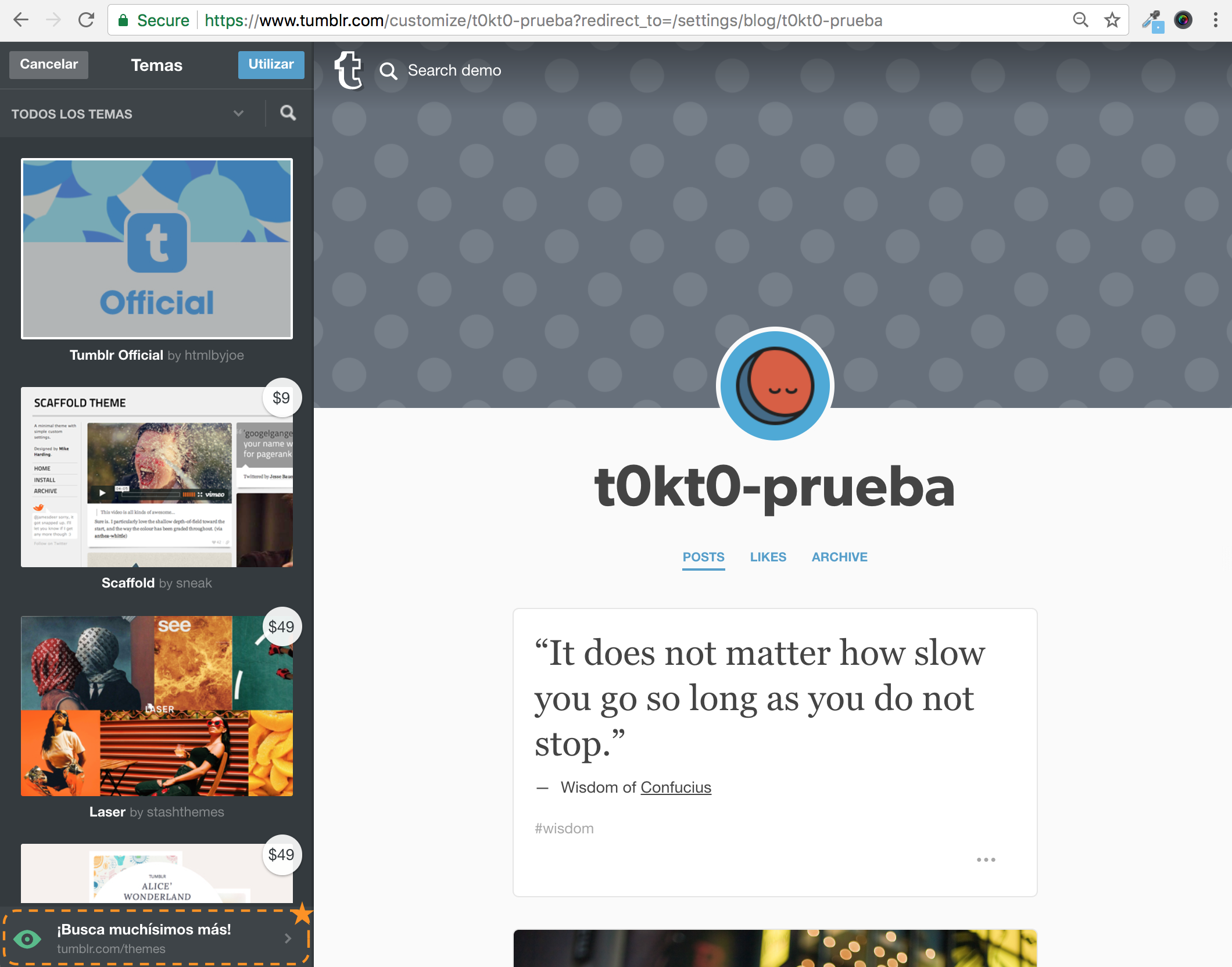Click the Secure padlock icon

pyautogui.click(x=123, y=21)
